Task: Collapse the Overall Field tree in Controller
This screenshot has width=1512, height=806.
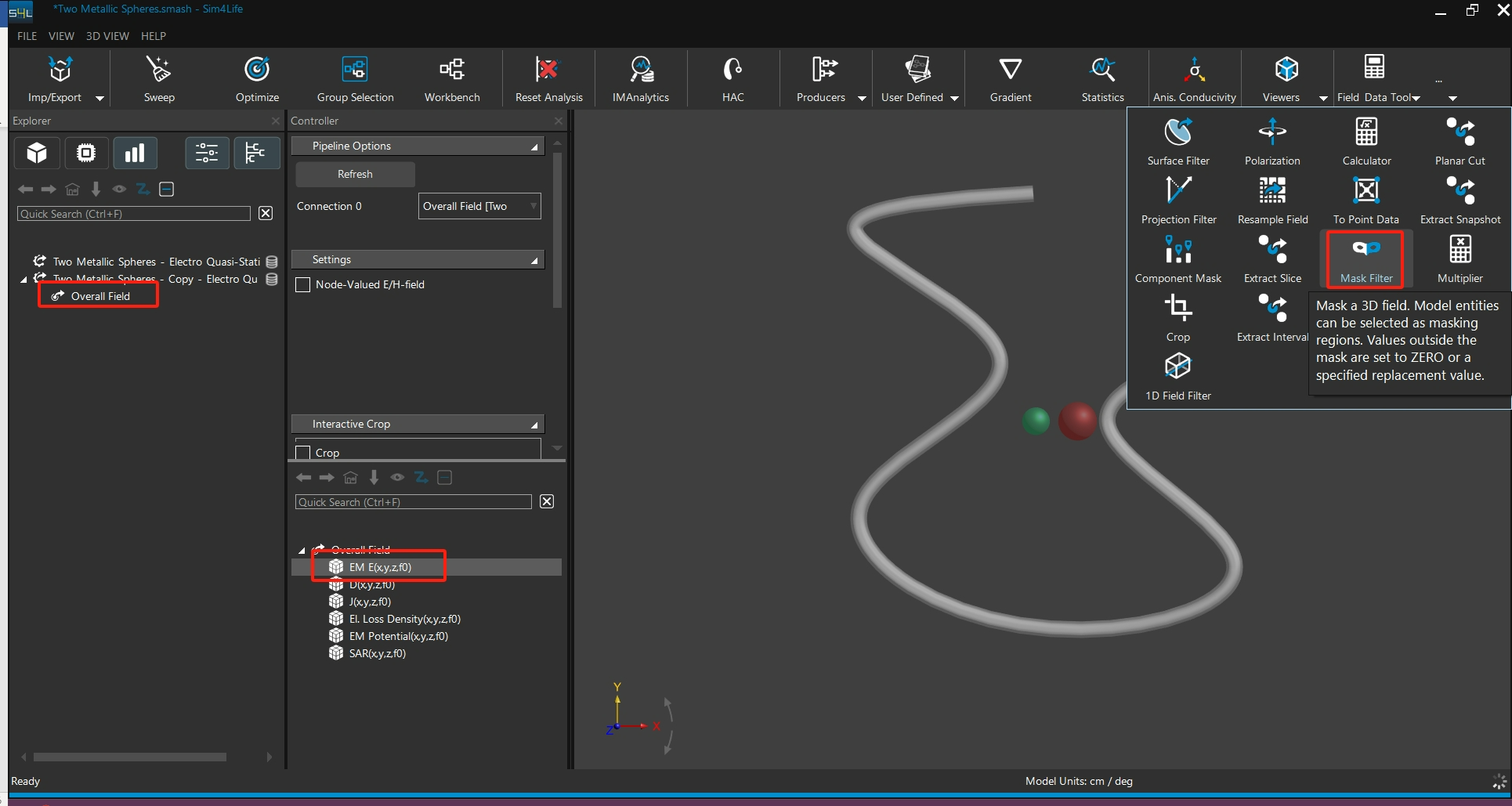Action: (x=302, y=550)
